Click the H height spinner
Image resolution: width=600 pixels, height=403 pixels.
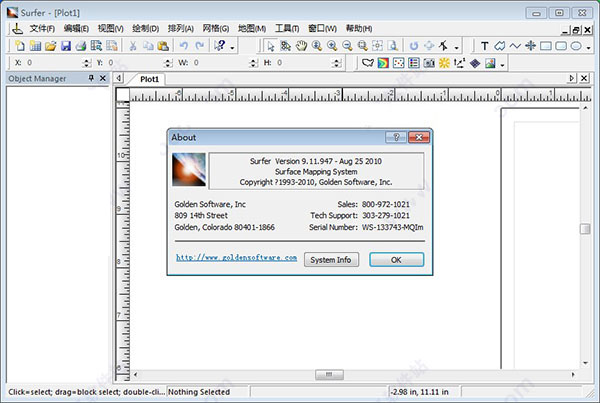pyautogui.click(x=336, y=63)
